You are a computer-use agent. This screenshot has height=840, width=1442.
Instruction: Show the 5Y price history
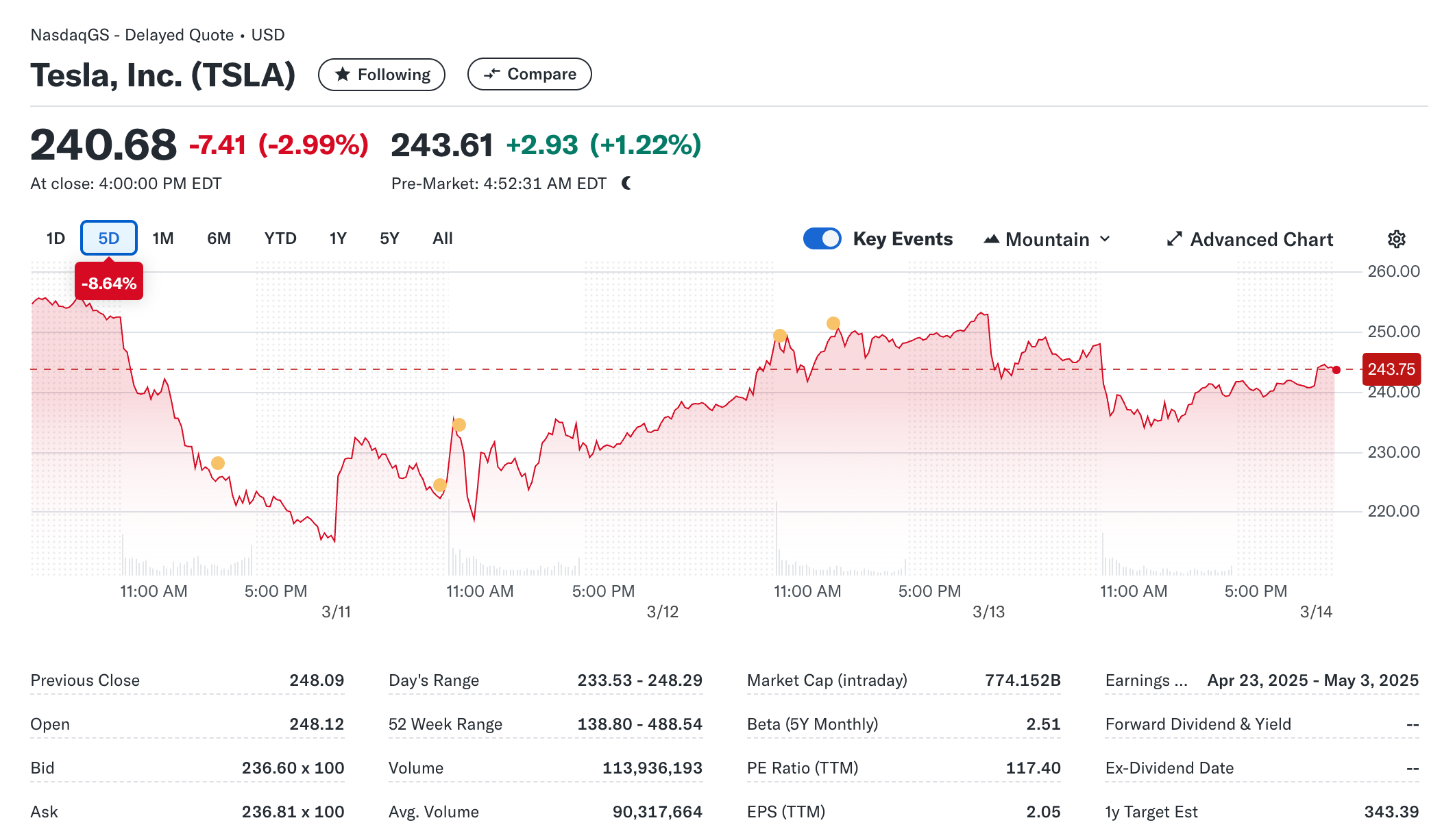(389, 238)
